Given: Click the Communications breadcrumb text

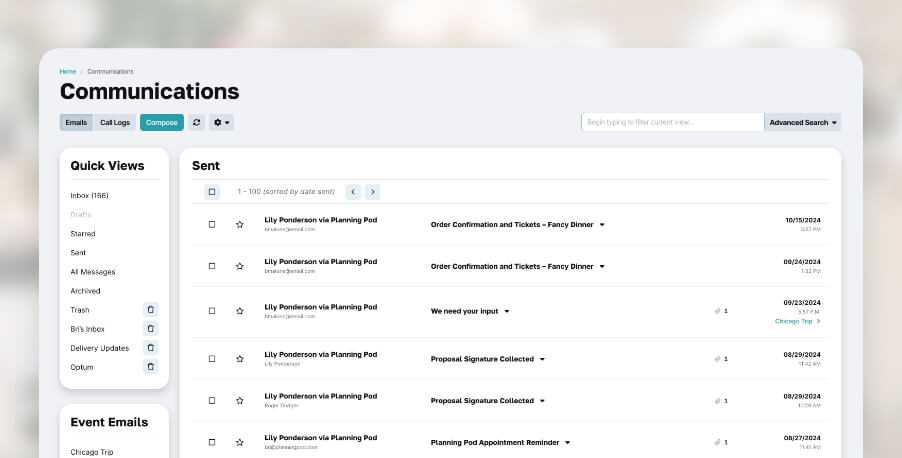Looking at the screenshot, I should point(110,71).
